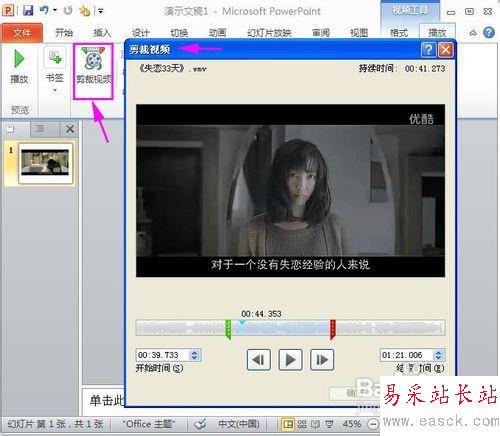Click the red end trim marker on the timeline

pos(333,330)
